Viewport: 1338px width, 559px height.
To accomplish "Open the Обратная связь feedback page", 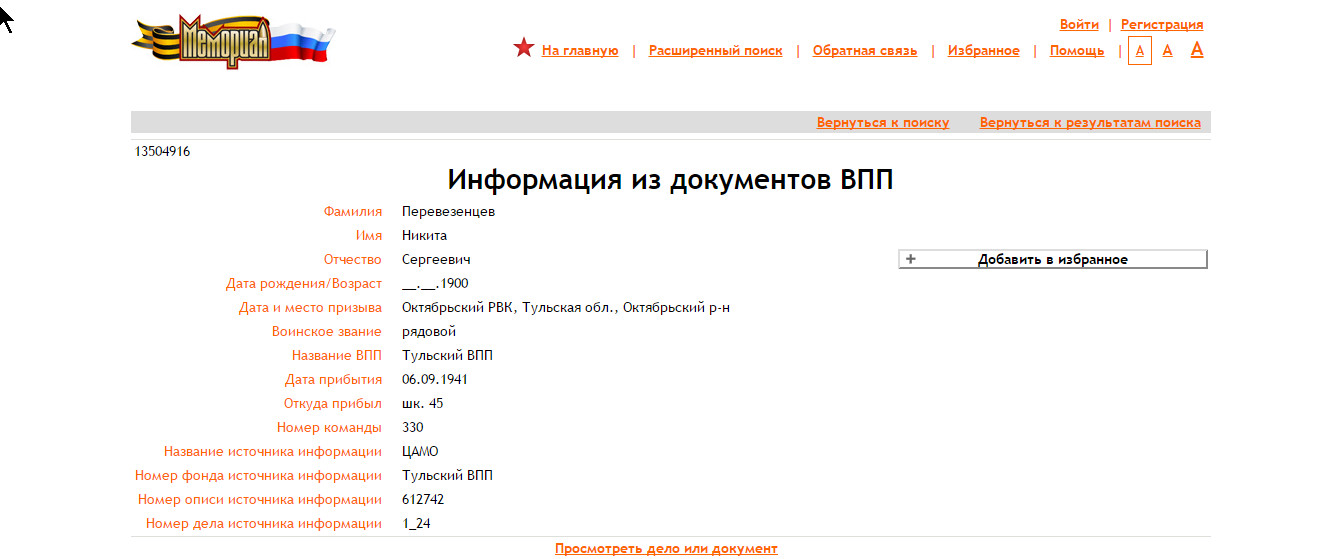I will 864,51.
